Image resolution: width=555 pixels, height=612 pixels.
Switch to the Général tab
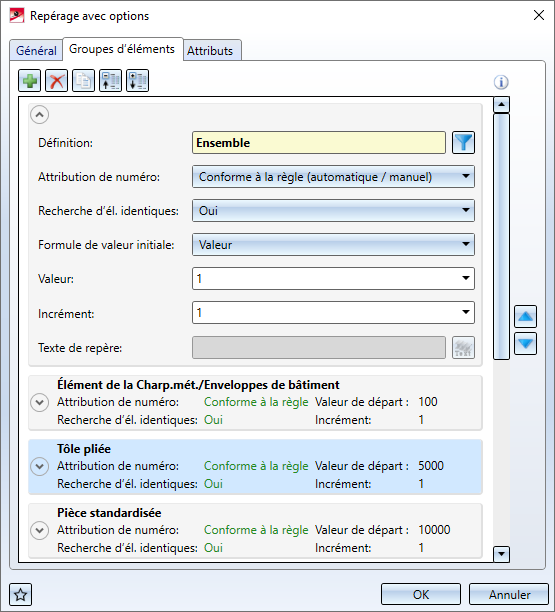tap(36, 51)
